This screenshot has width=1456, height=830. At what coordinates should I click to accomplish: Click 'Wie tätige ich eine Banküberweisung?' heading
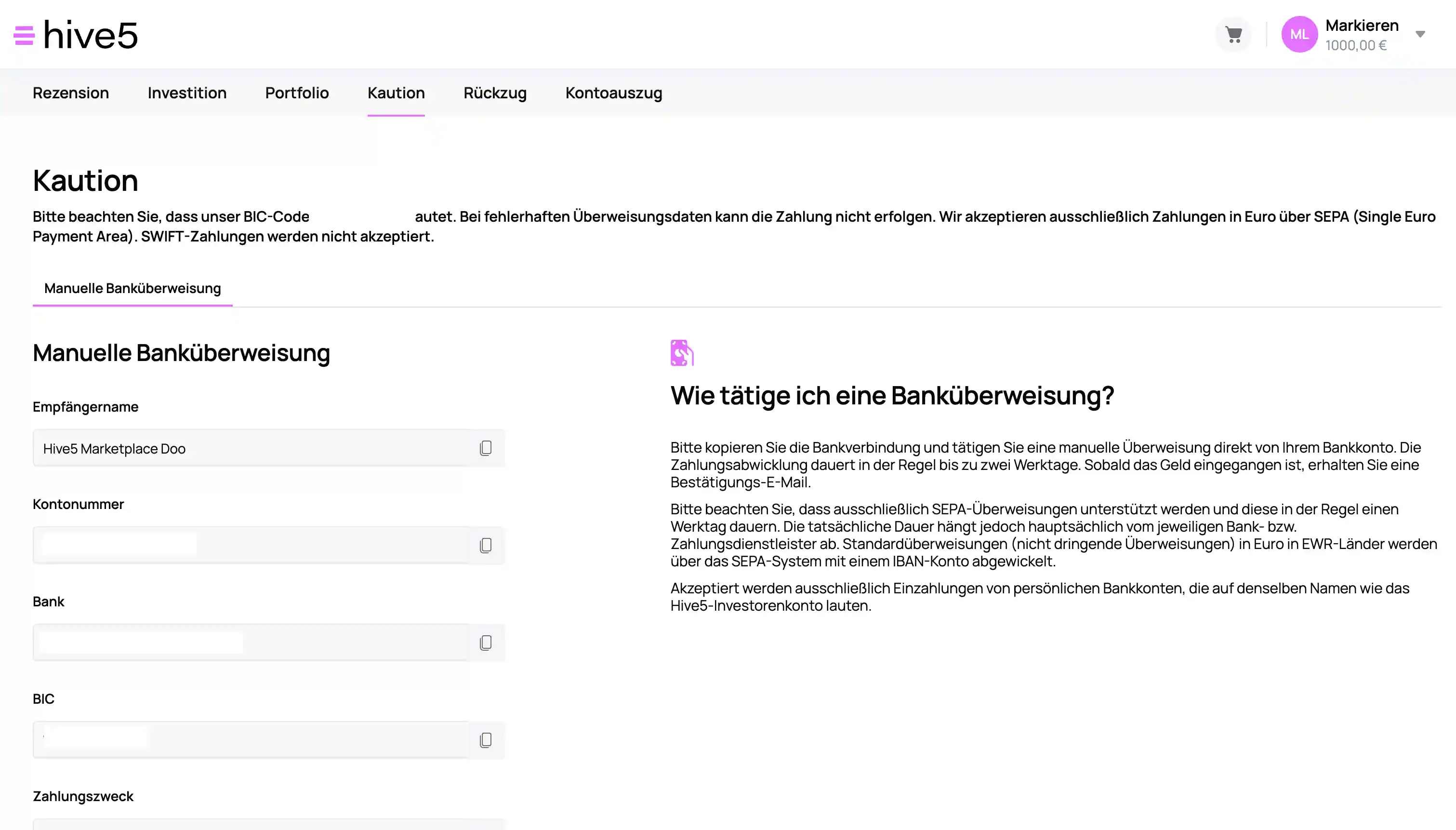point(892,396)
